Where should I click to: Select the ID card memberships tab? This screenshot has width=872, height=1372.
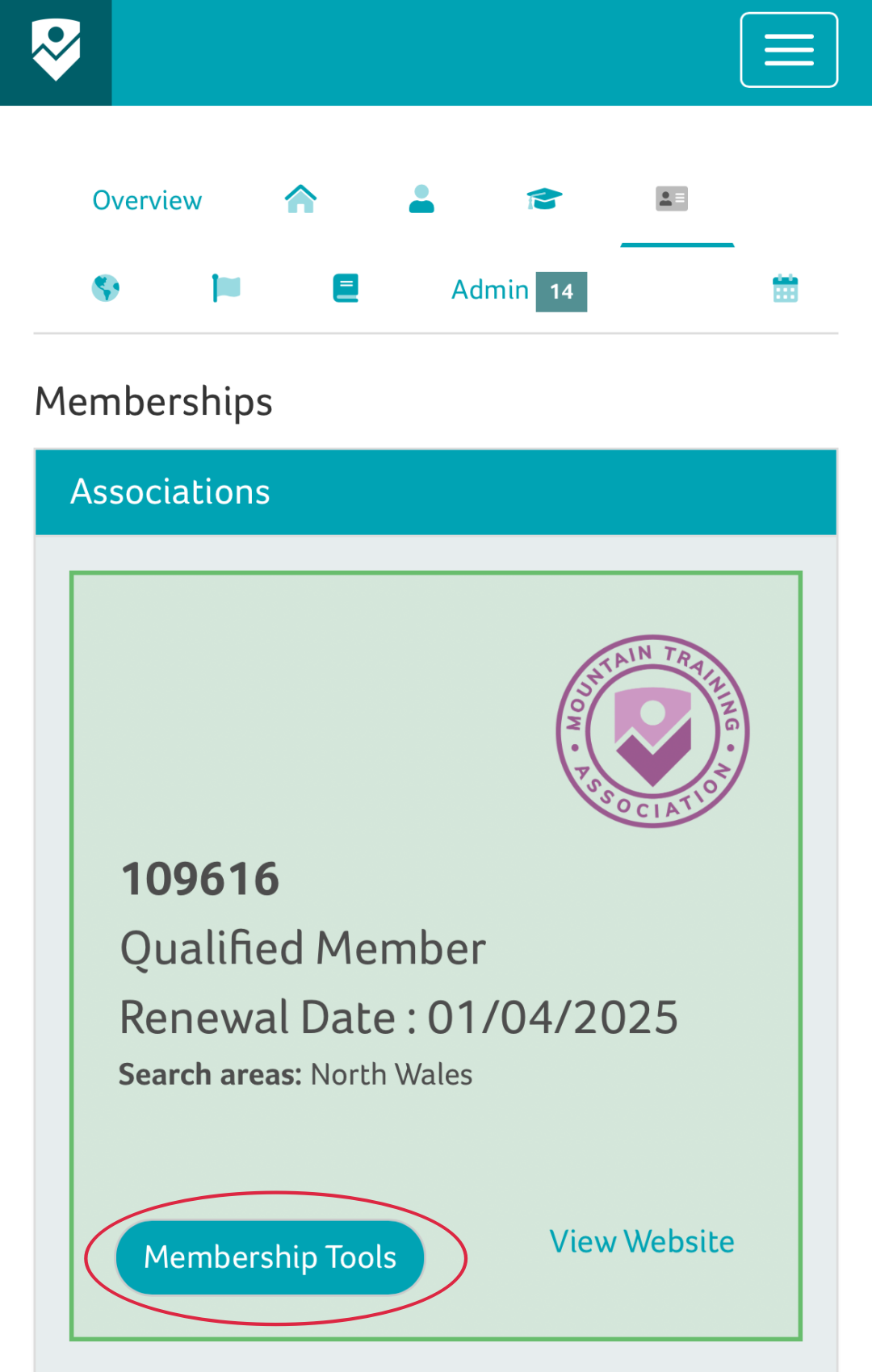[672, 199]
